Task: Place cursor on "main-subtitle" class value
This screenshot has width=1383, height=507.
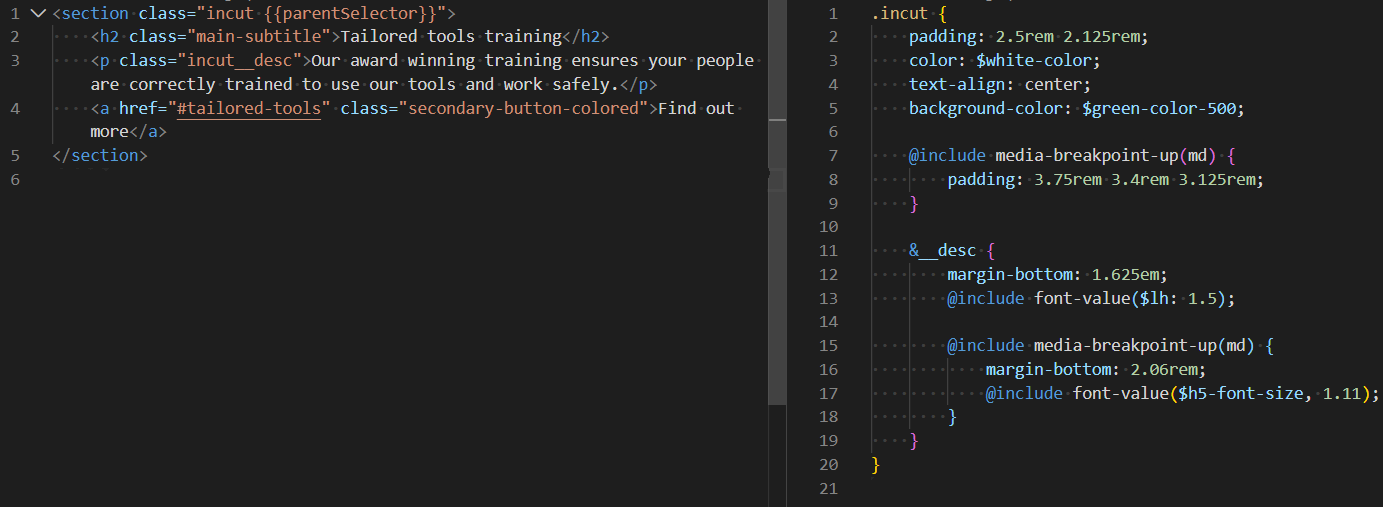Action: [259, 37]
